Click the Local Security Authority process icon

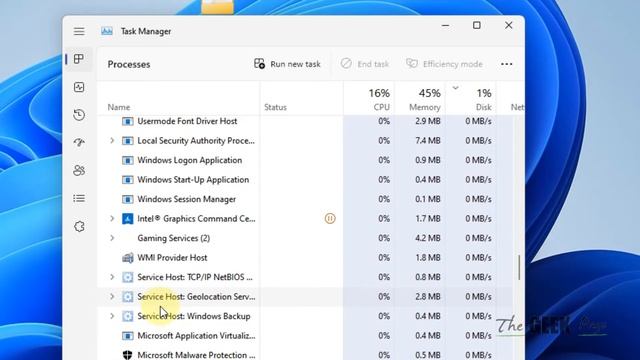point(128,141)
